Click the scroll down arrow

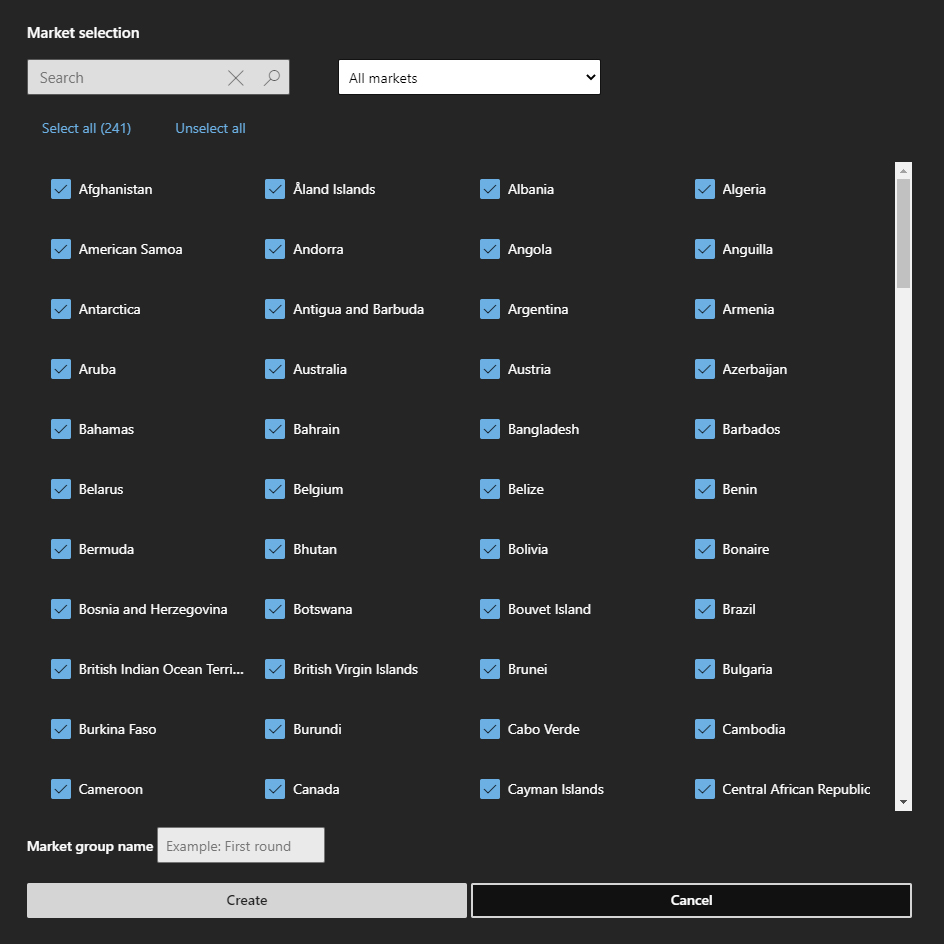pos(903,802)
